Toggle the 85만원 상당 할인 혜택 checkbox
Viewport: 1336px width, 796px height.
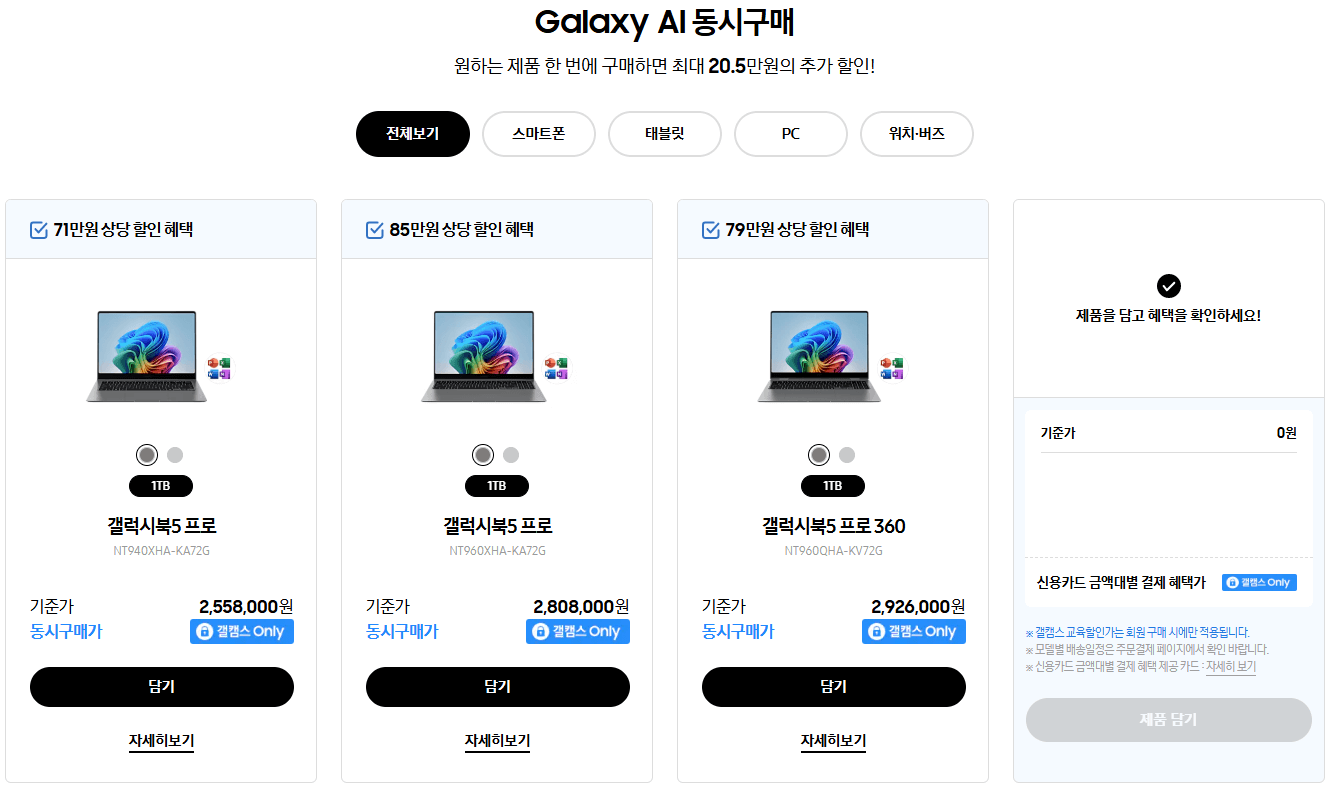click(x=373, y=229)
